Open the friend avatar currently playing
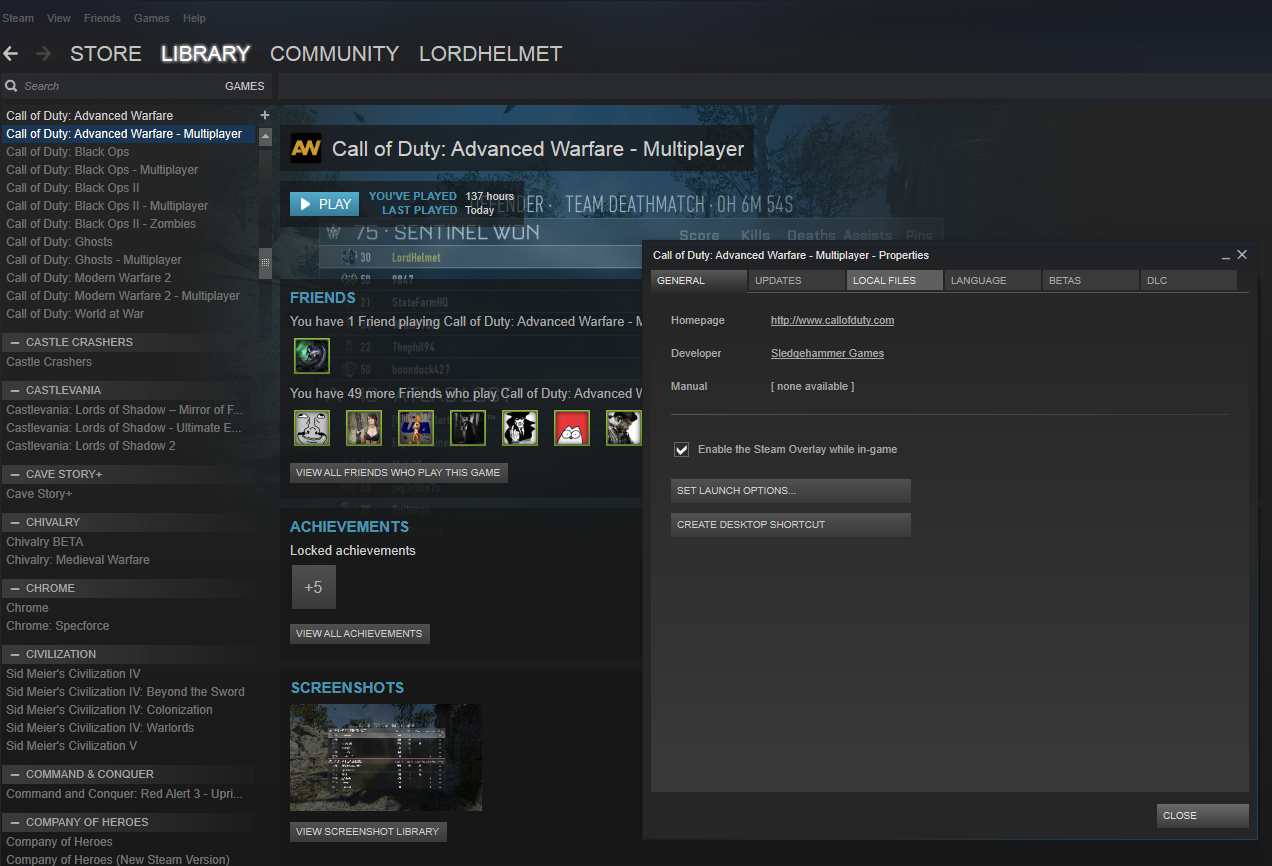Viewport: 1272px width, 866px height. (311, 356)
